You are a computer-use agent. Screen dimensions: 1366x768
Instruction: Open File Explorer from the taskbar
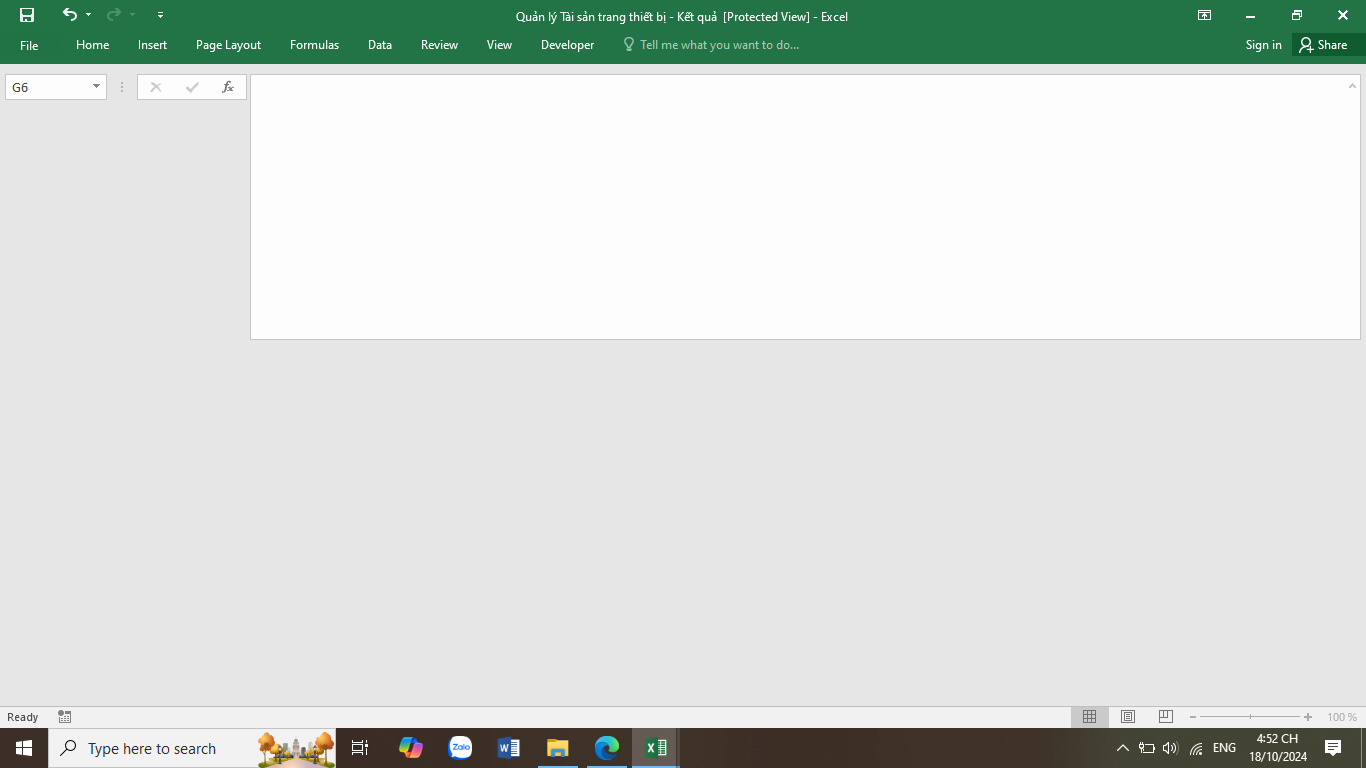[557, 748]
